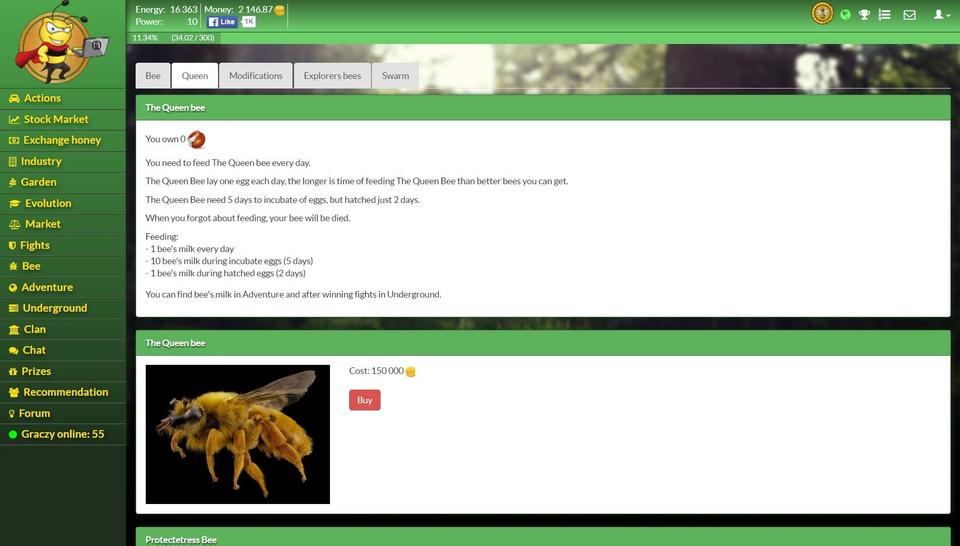Open Garden via its leaf icon
This screenshot has height=546, width=960.
(12, 182)
